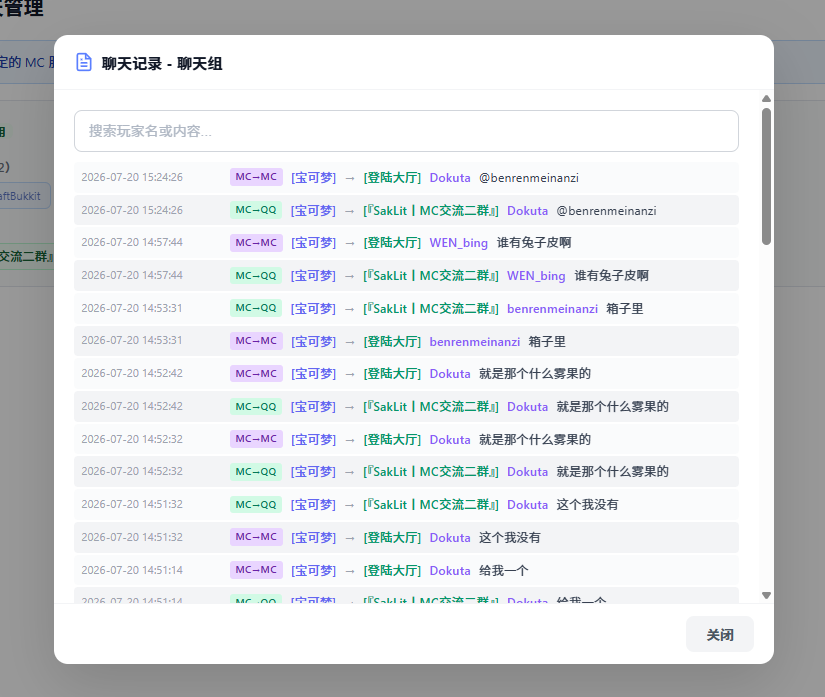Click @benrenmeinanzi in the 15:24:26 MC→QQ row
The height and width of the screenshot is (697, 825).
point(606,211)
